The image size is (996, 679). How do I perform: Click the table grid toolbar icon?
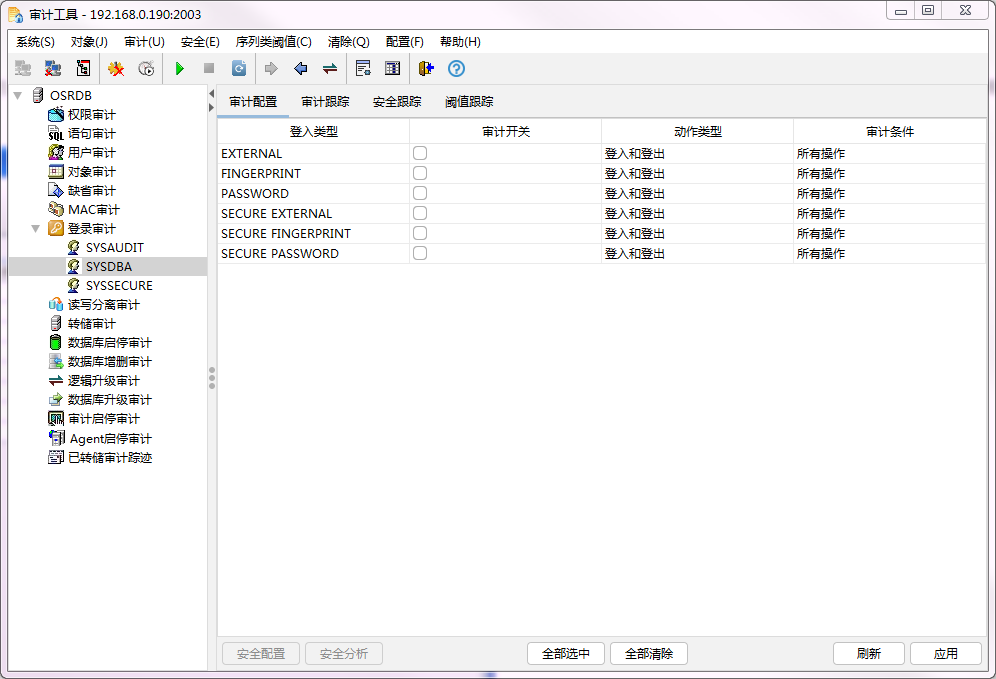(391, 68)
